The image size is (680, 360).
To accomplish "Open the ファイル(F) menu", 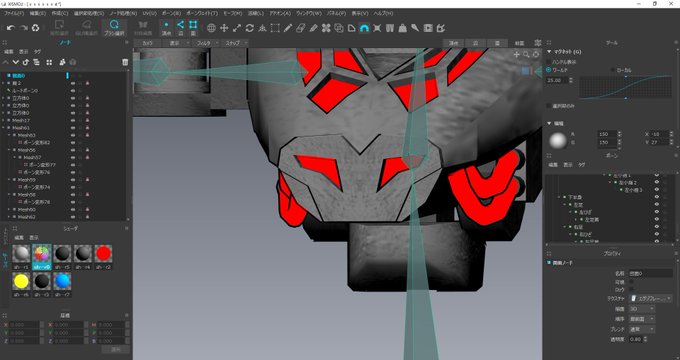I will pyautogui.click(x=14, y=13).
